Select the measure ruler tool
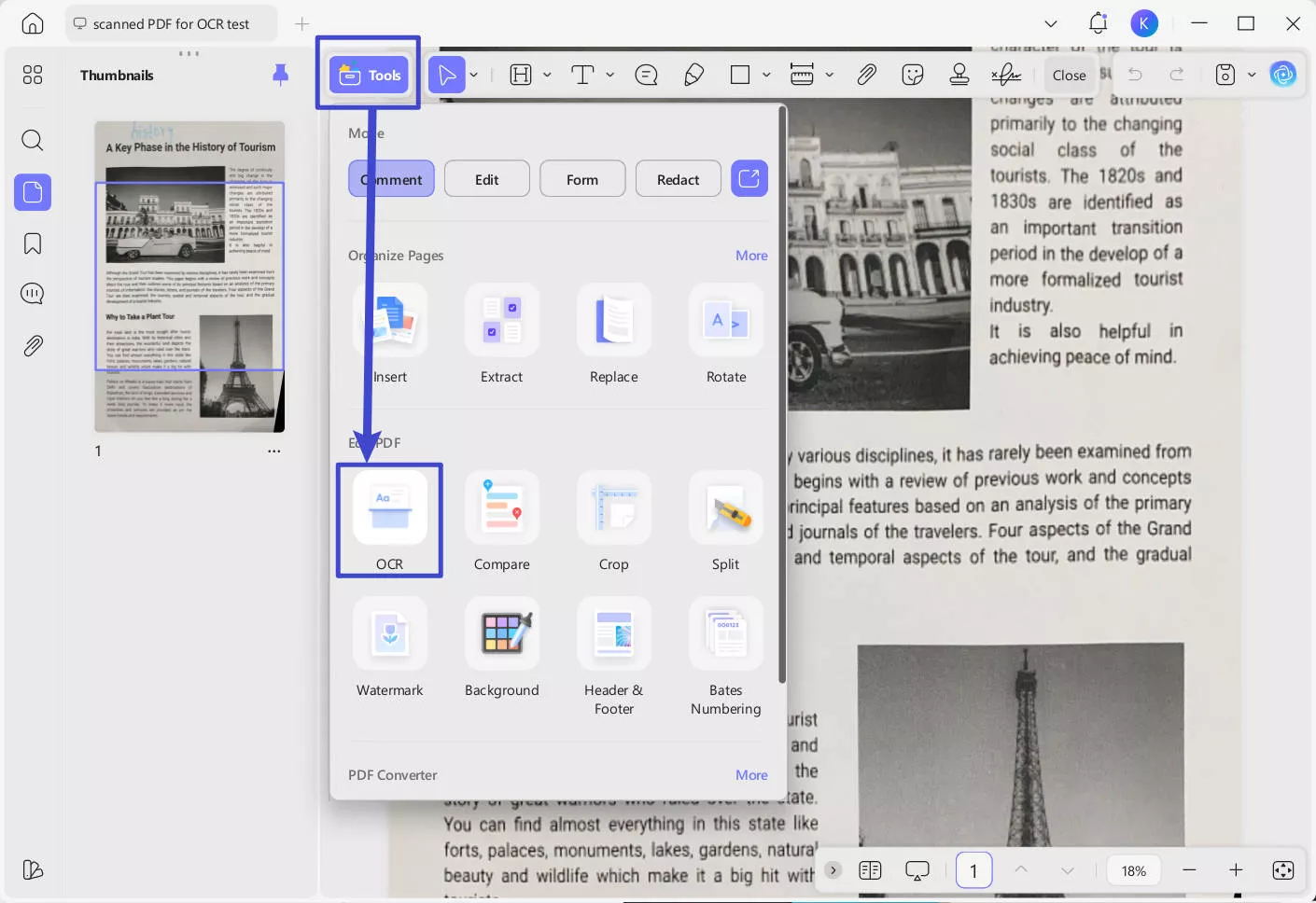This screenshot has height=903, width=1316. tap(802, 75)
